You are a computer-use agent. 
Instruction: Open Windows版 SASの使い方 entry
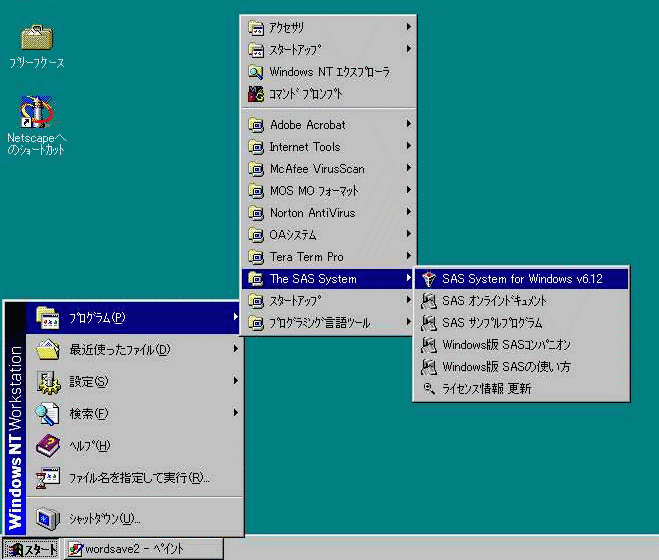[506, 366]
